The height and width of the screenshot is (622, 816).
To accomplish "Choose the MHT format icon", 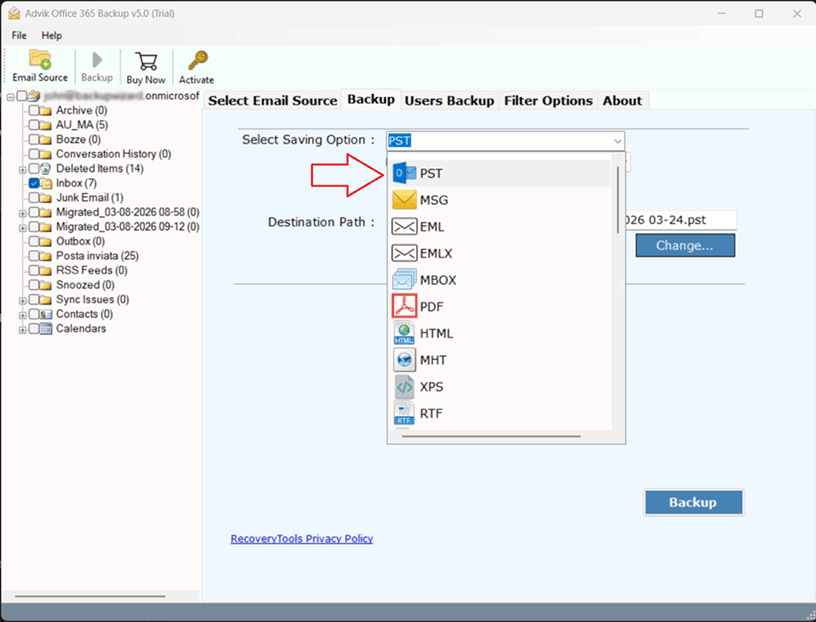I will [404, 360].
